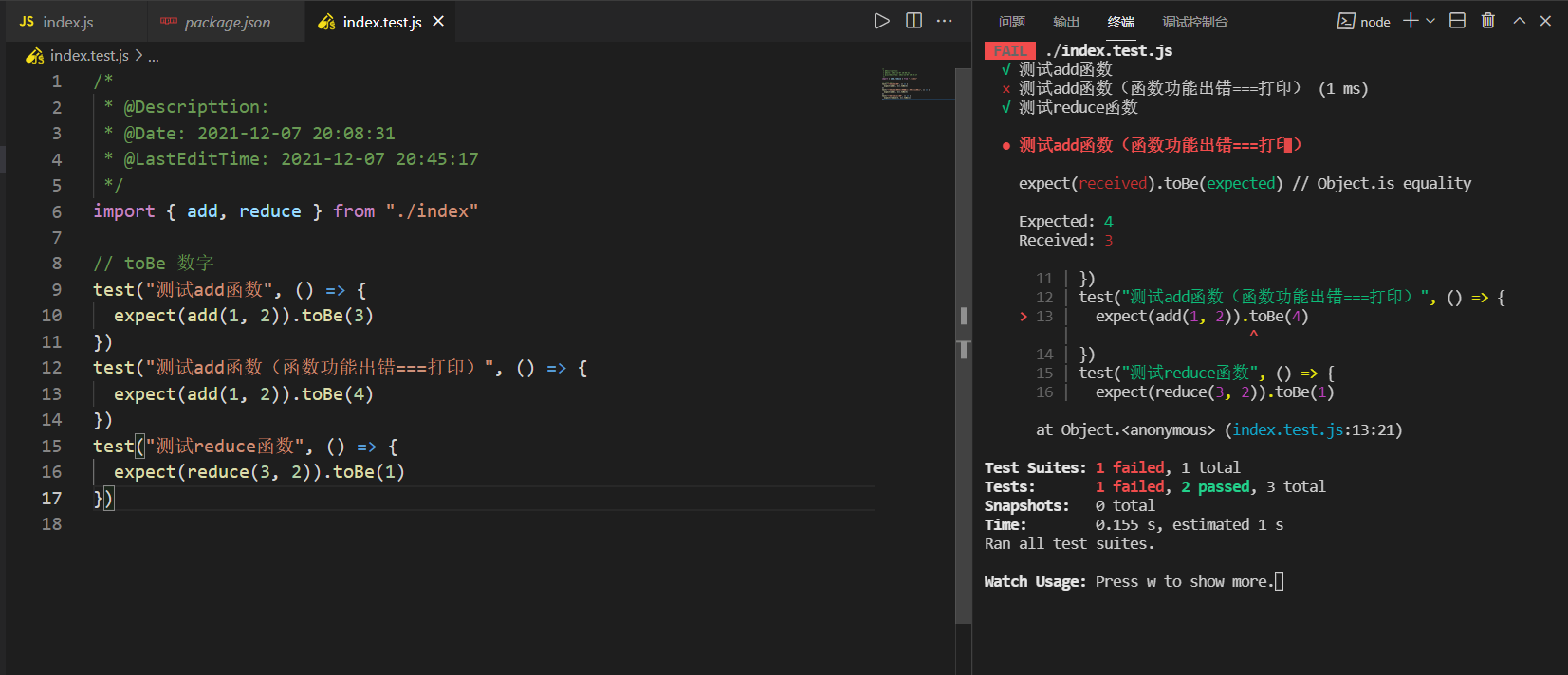The height and width of the screenshot is (675, 1568).
Task: Open the 输出 panel tab
Action: pyautogui.click(x=1066, y=22)
